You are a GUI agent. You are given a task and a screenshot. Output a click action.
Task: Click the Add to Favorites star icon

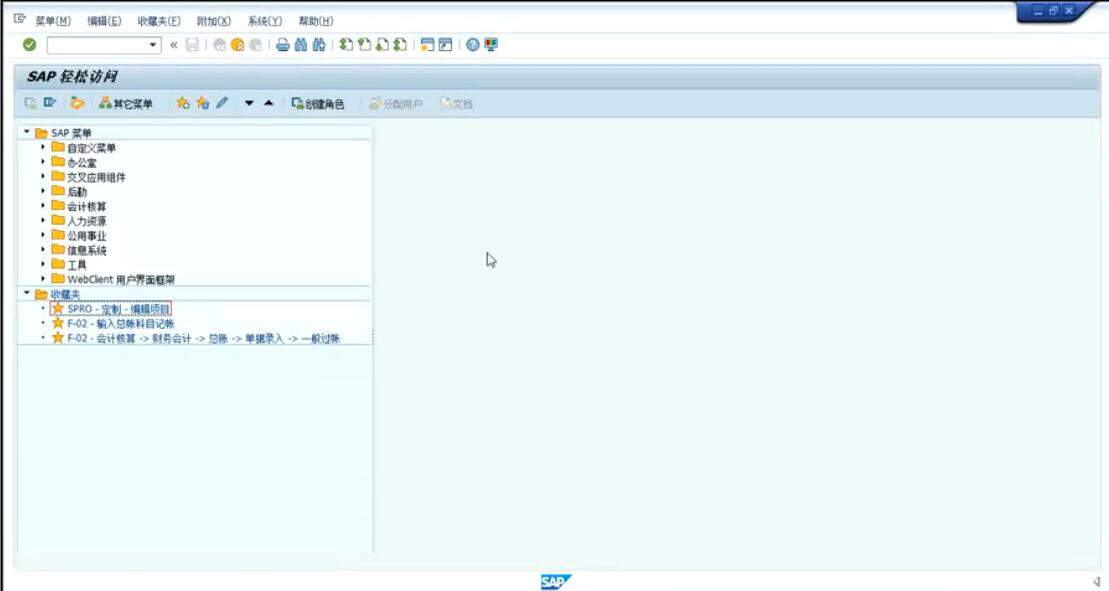click(x=183, y=103)
